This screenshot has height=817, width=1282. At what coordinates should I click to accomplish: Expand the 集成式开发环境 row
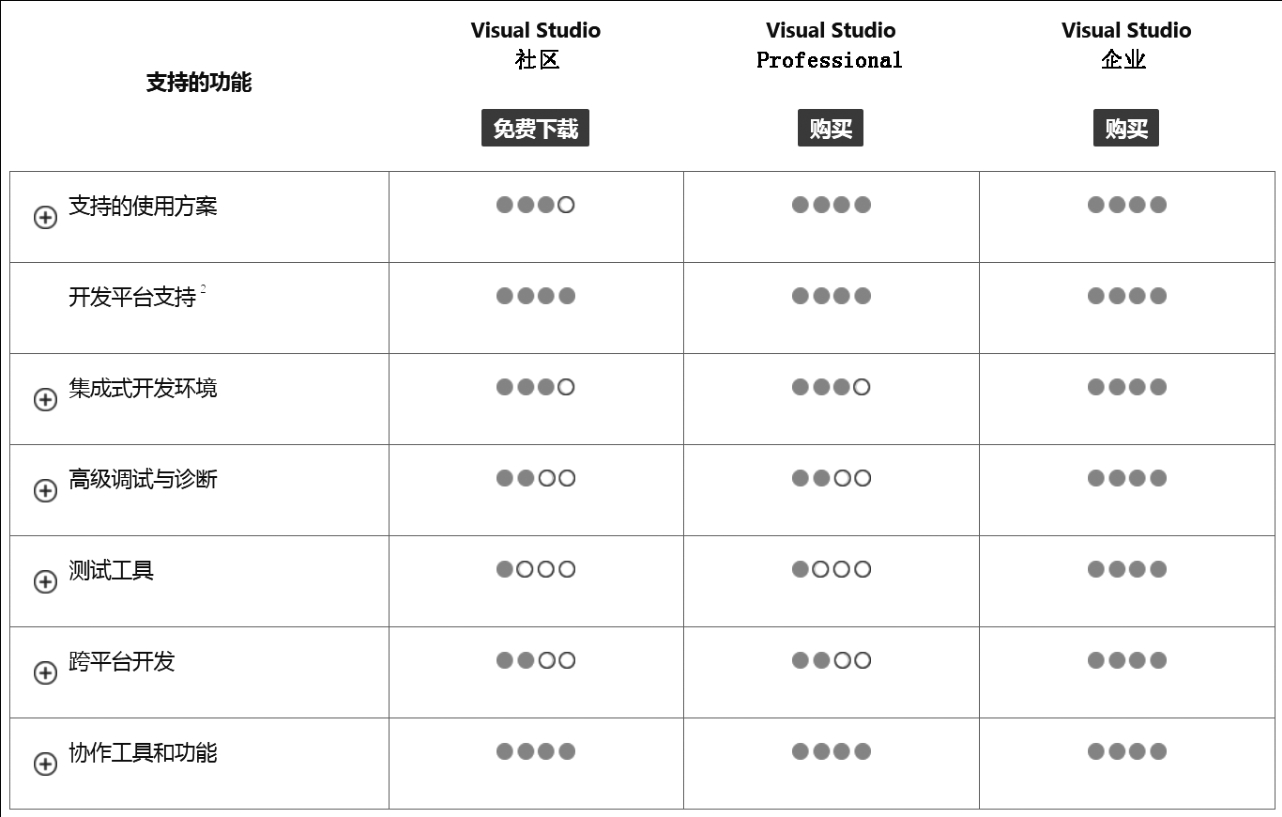click(45, 399)
